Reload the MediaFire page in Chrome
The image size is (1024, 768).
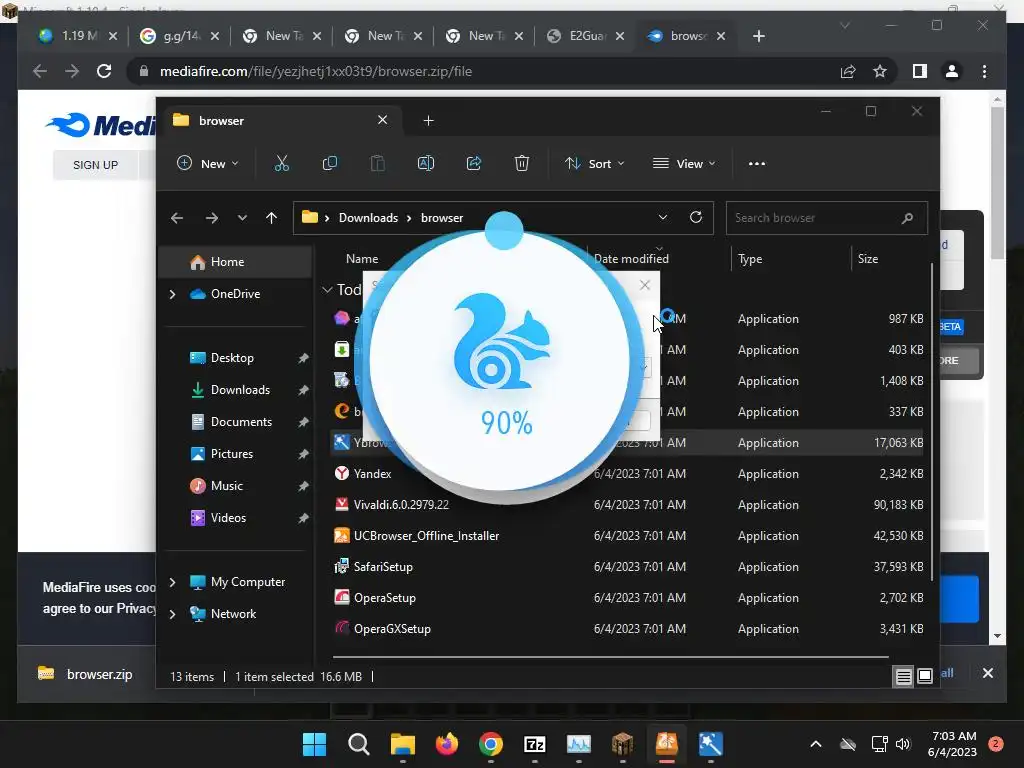(104, 71)
